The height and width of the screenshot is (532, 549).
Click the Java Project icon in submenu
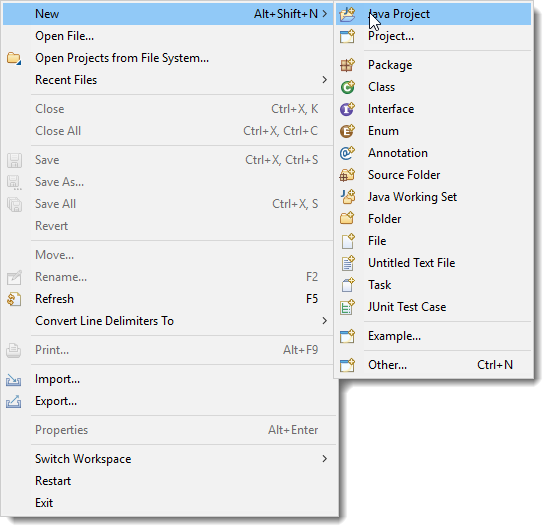[x=347, y=14]
